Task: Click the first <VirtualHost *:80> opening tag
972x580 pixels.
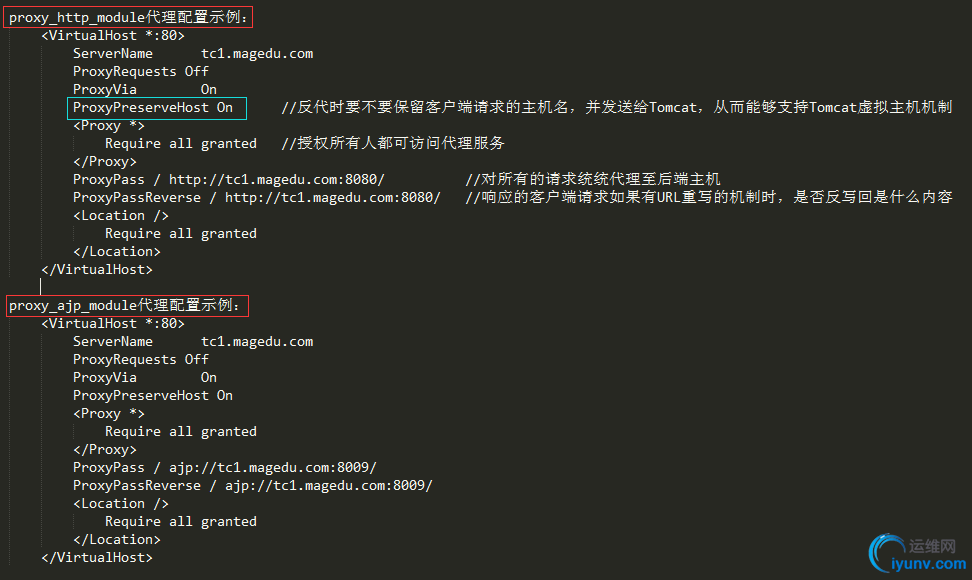Action: tap(112, 36)
